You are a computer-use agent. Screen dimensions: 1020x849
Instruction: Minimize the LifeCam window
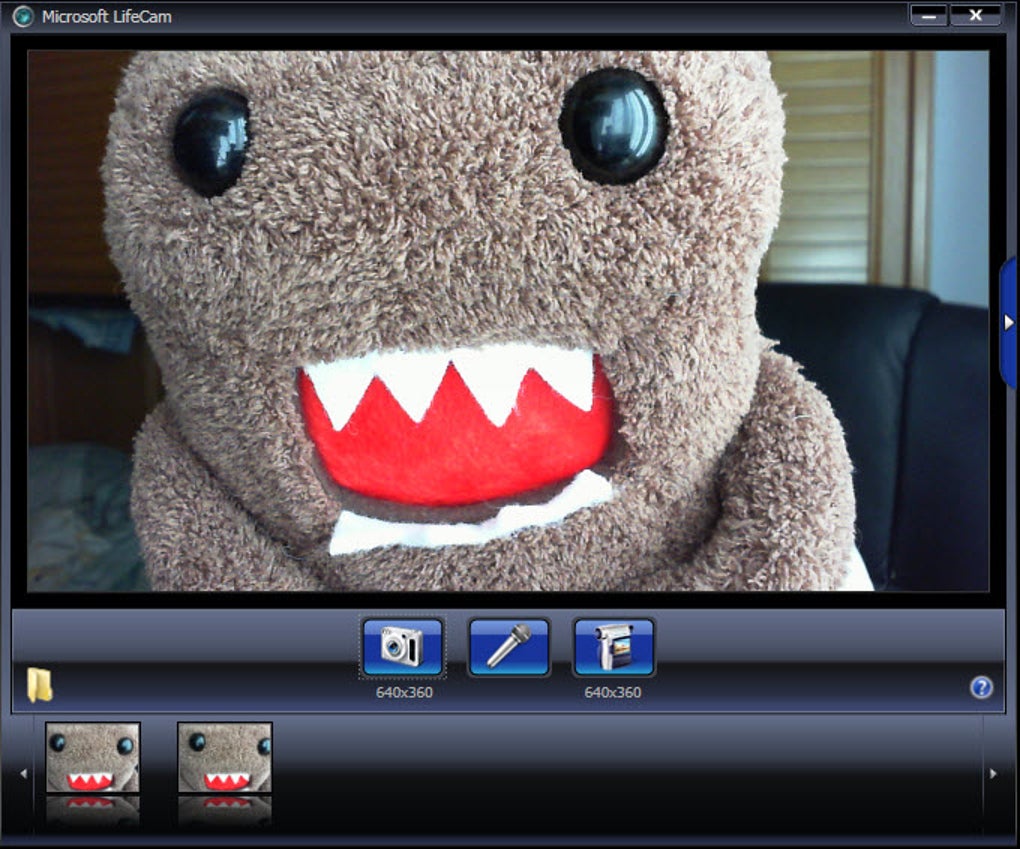929,16
